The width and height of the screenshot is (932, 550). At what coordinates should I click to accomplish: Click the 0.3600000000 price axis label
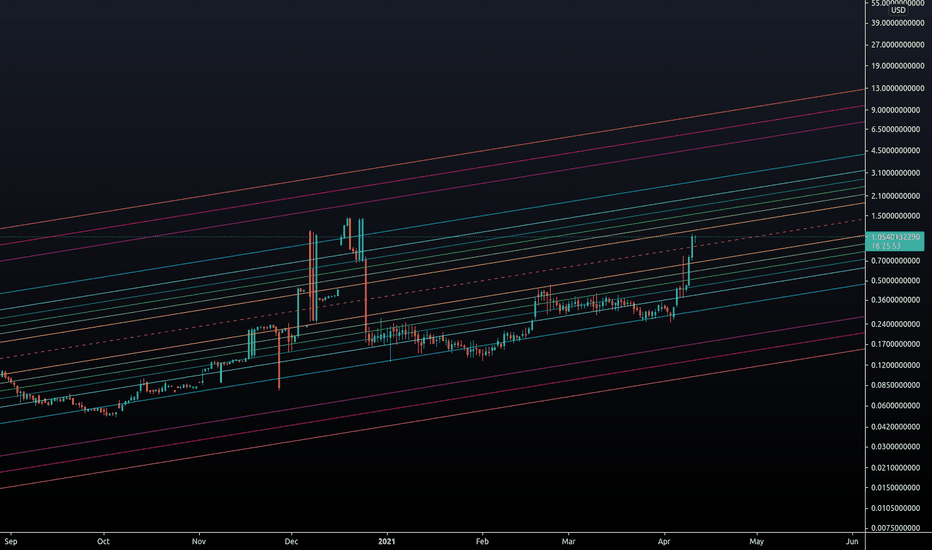(896, 300)
